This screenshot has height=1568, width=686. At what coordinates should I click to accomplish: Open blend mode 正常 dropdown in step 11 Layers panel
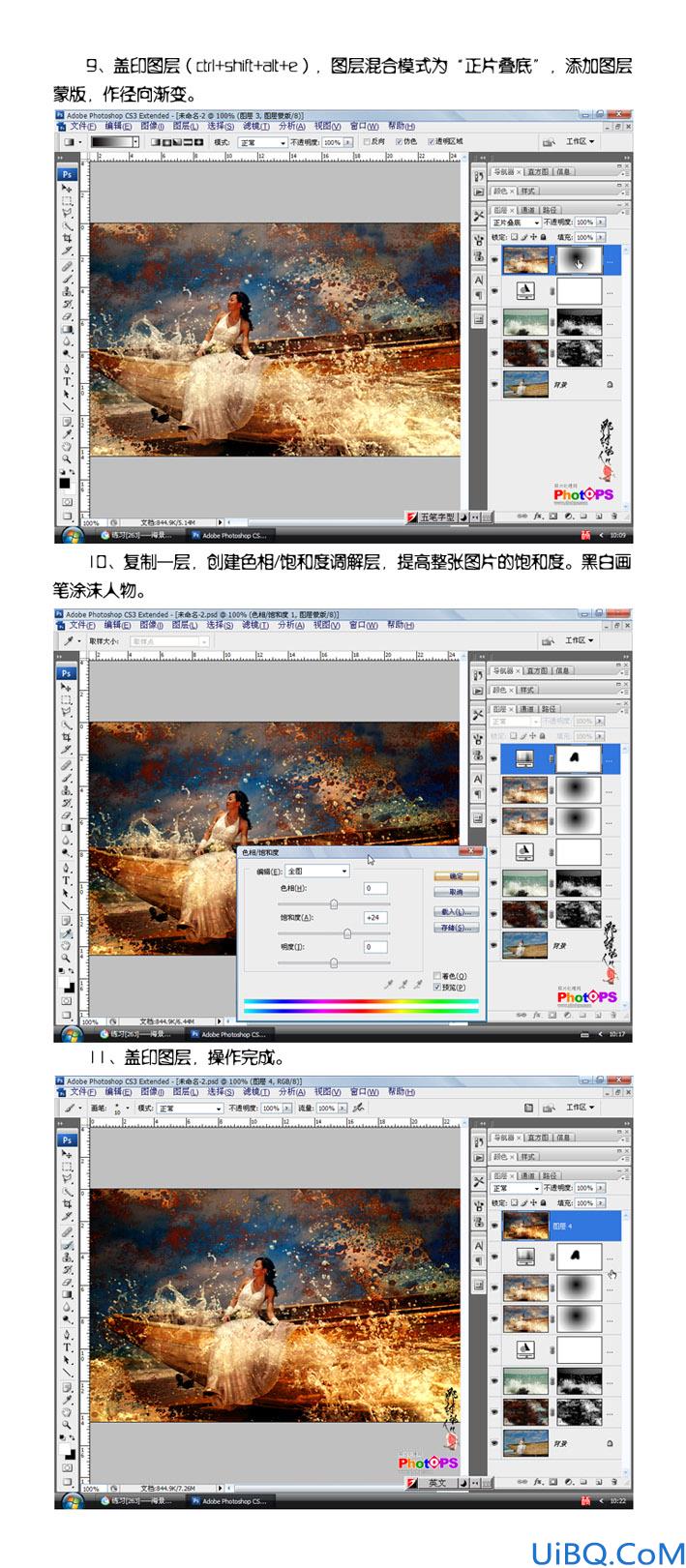coord(516,1189)
